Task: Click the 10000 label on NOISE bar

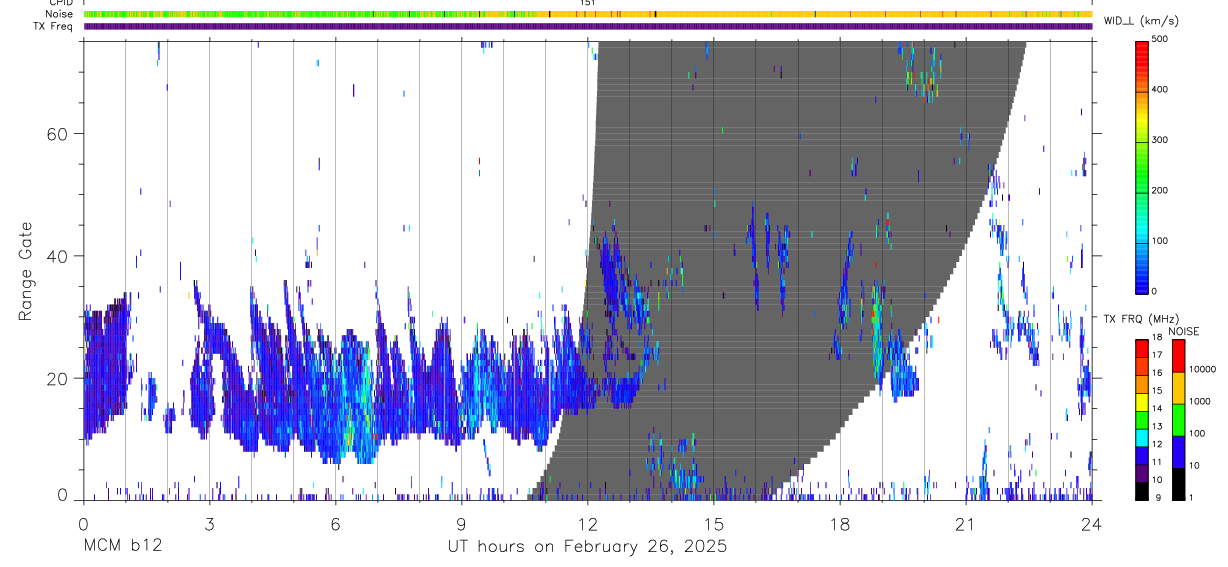Action: point(1202,369)
